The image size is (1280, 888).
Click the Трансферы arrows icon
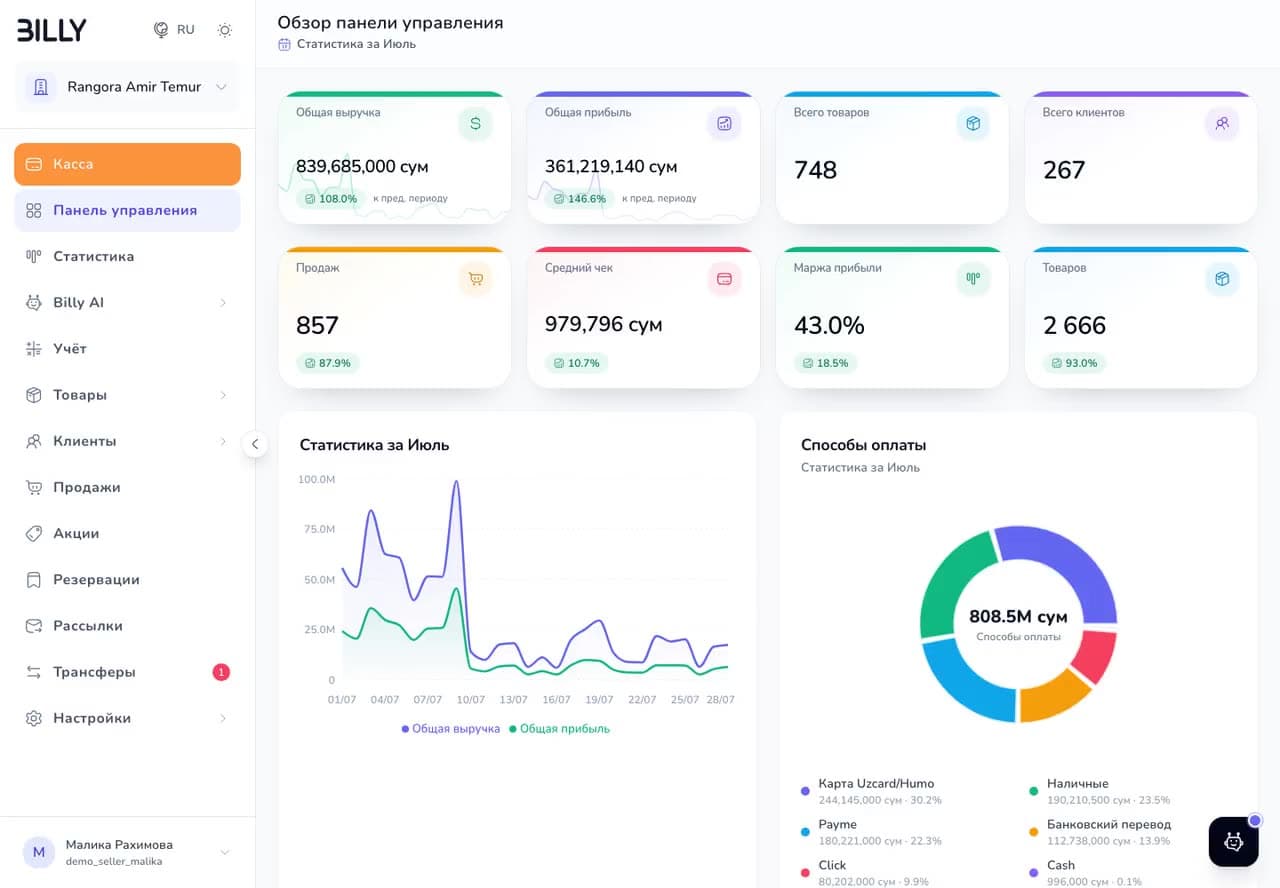tap(34, 672)
